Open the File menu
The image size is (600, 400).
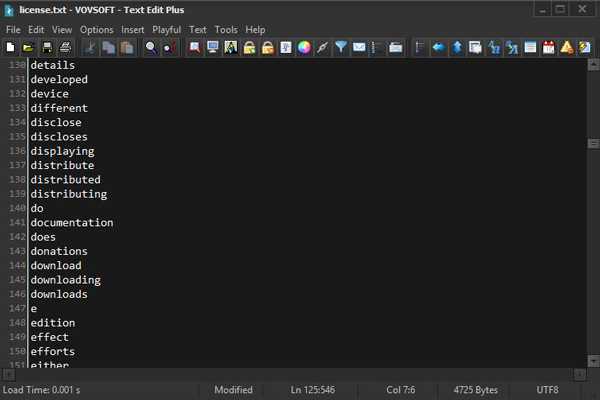click(x=13, y=30)
